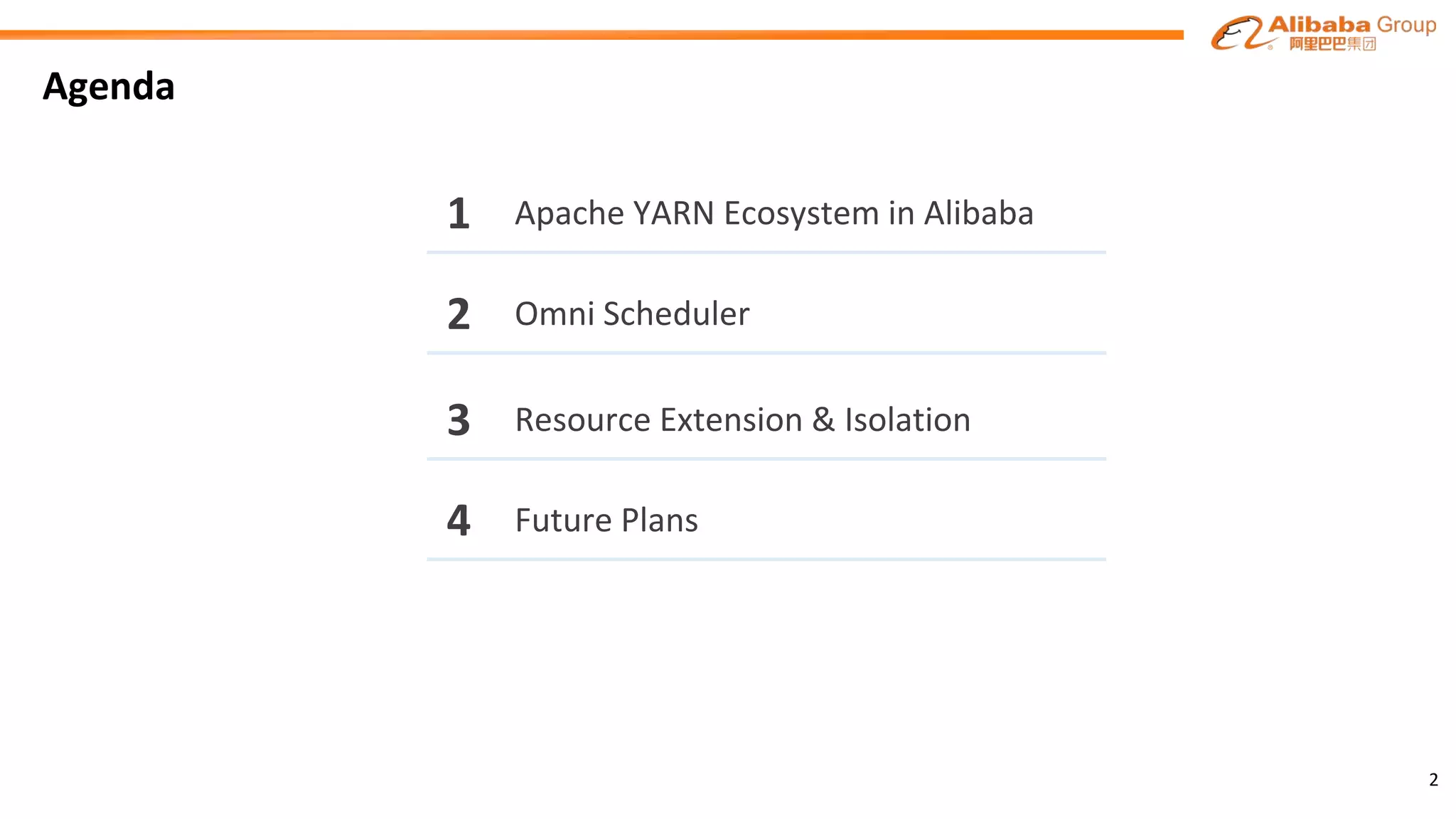Go to the "Future Plans" agenda item
Viewport: 1456px width, 819px height.
pos(606,520)
